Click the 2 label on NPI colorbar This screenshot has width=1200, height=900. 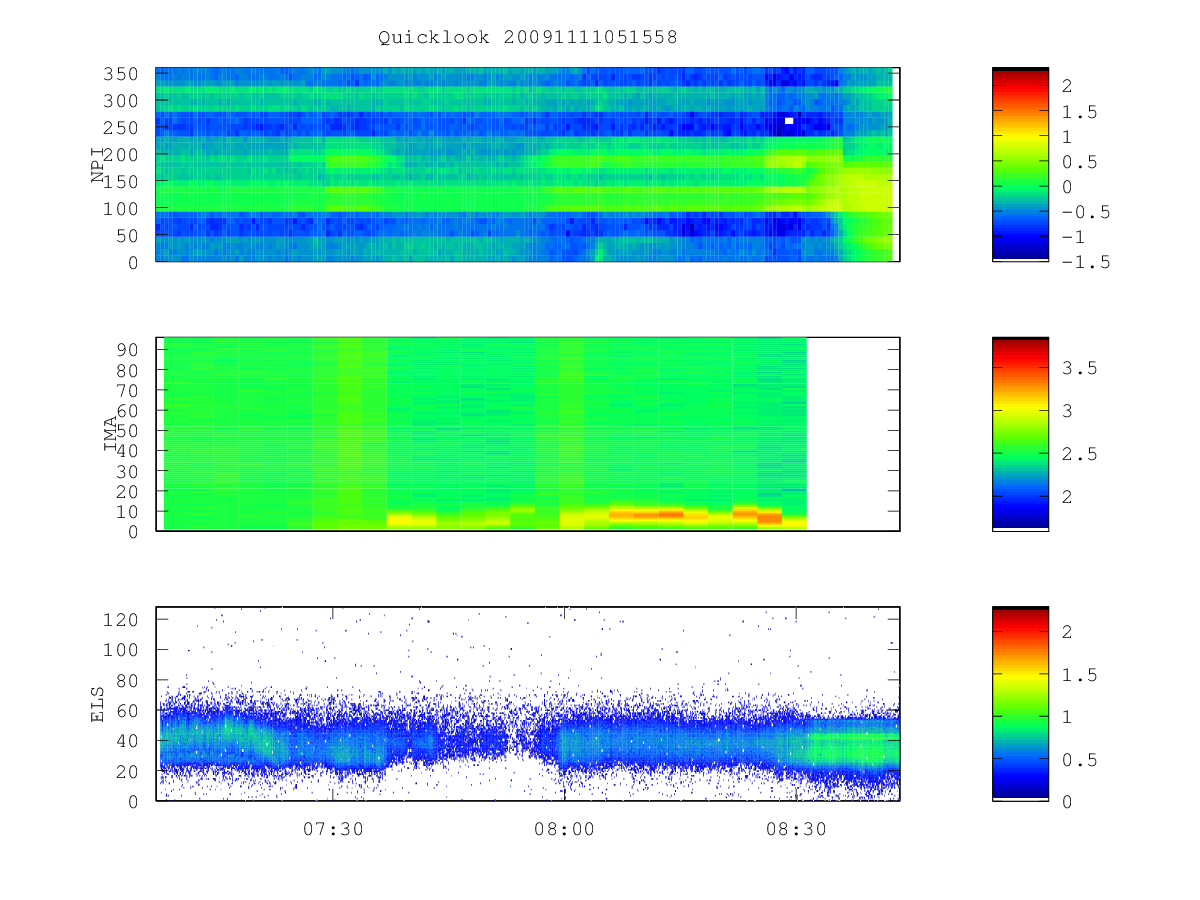tap(1068, 87)
